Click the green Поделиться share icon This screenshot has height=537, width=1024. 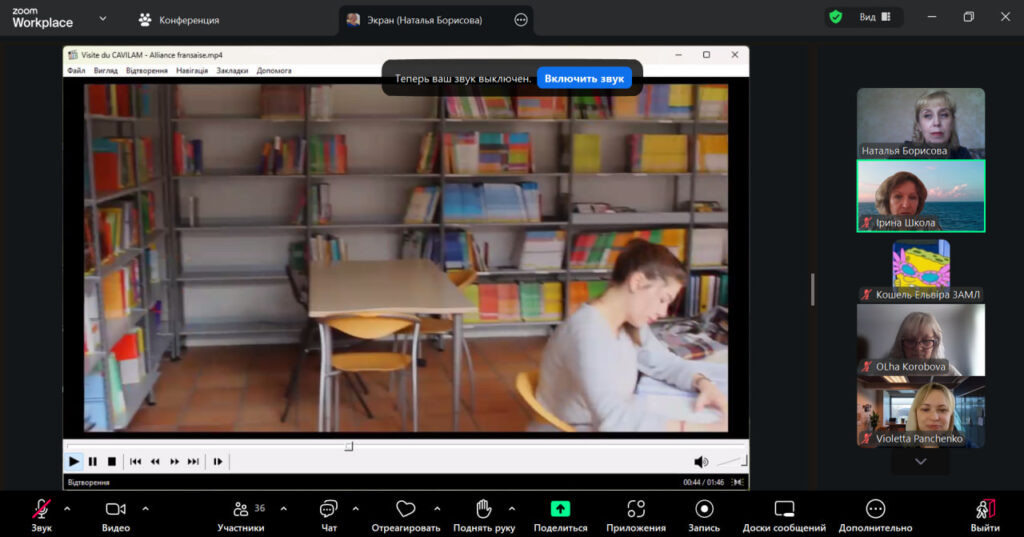click(x=560, y=509)
